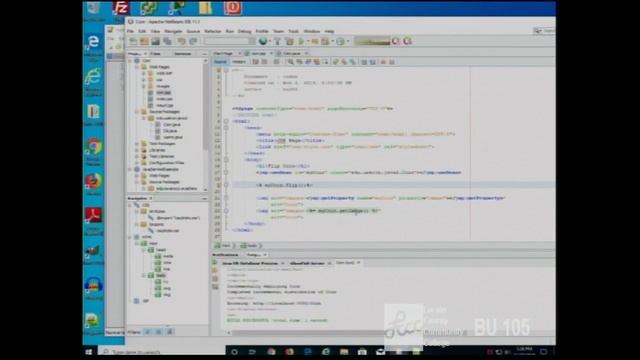Expand the images folder in project tree

click(143, 86)
